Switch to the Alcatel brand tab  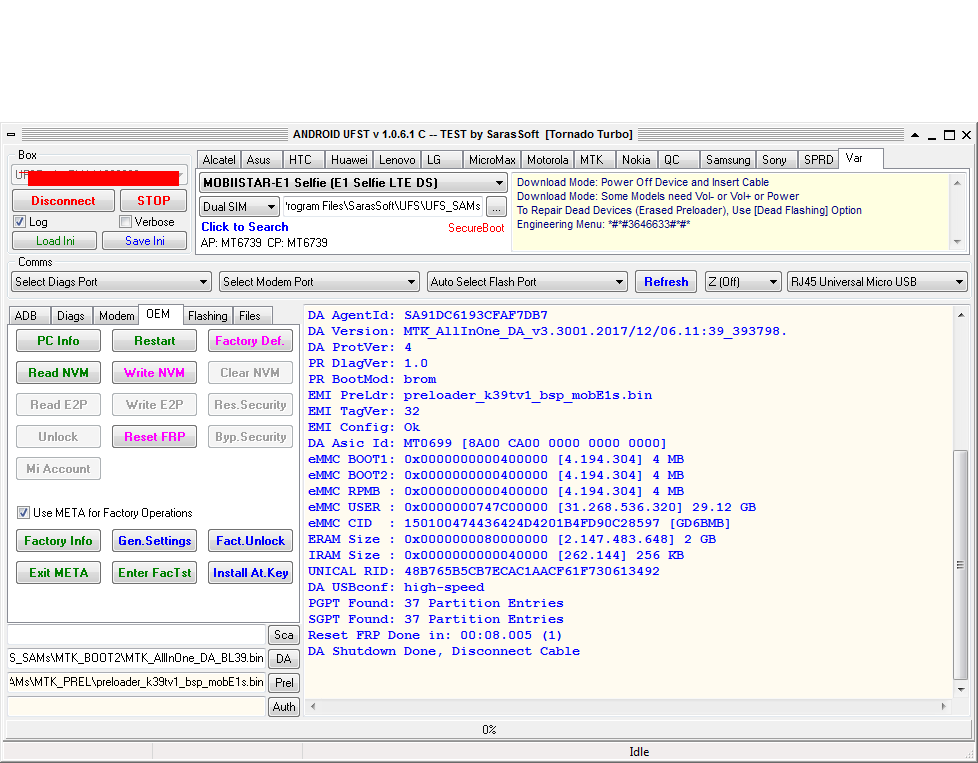pos(219,160)
